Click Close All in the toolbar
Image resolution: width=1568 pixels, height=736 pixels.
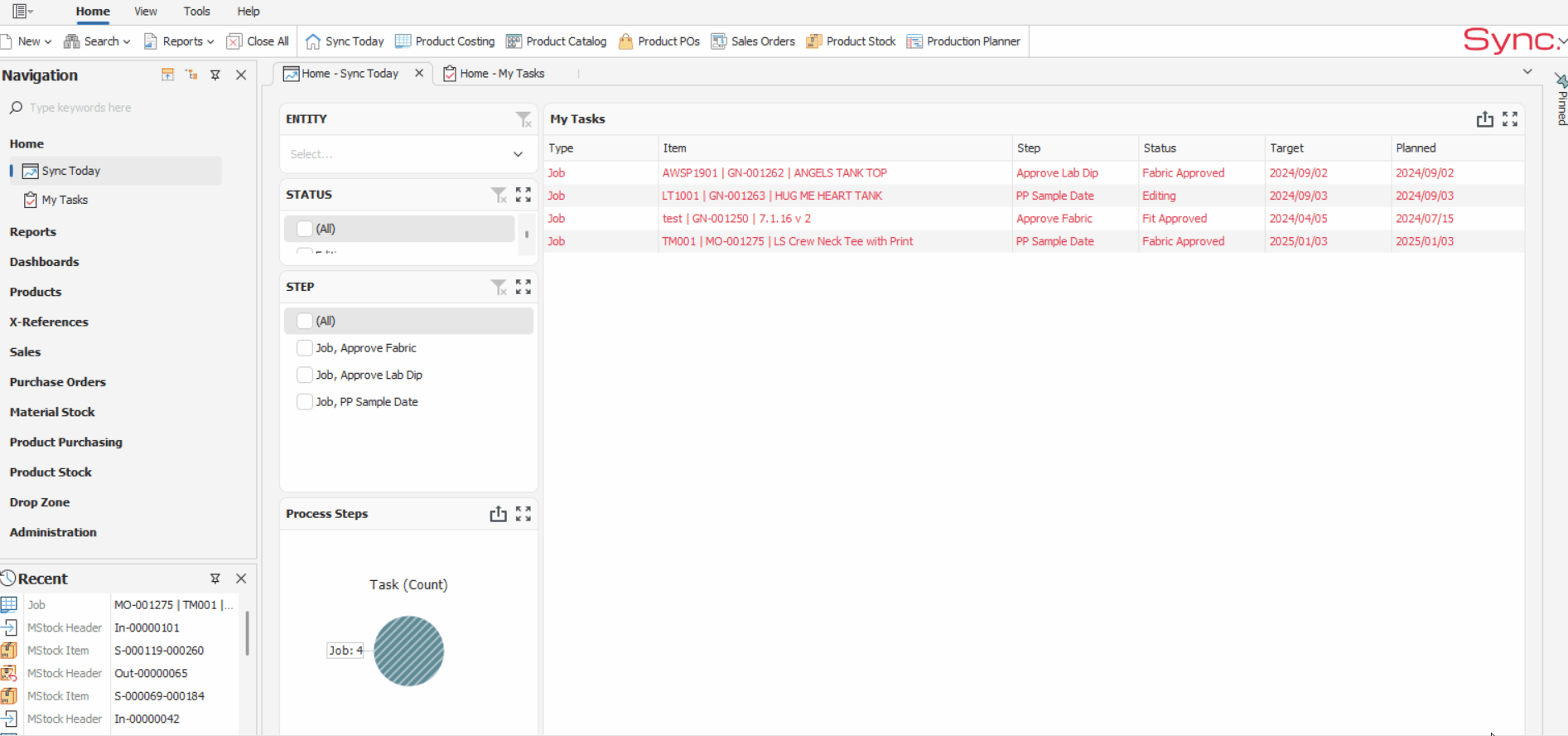point(258,41)
